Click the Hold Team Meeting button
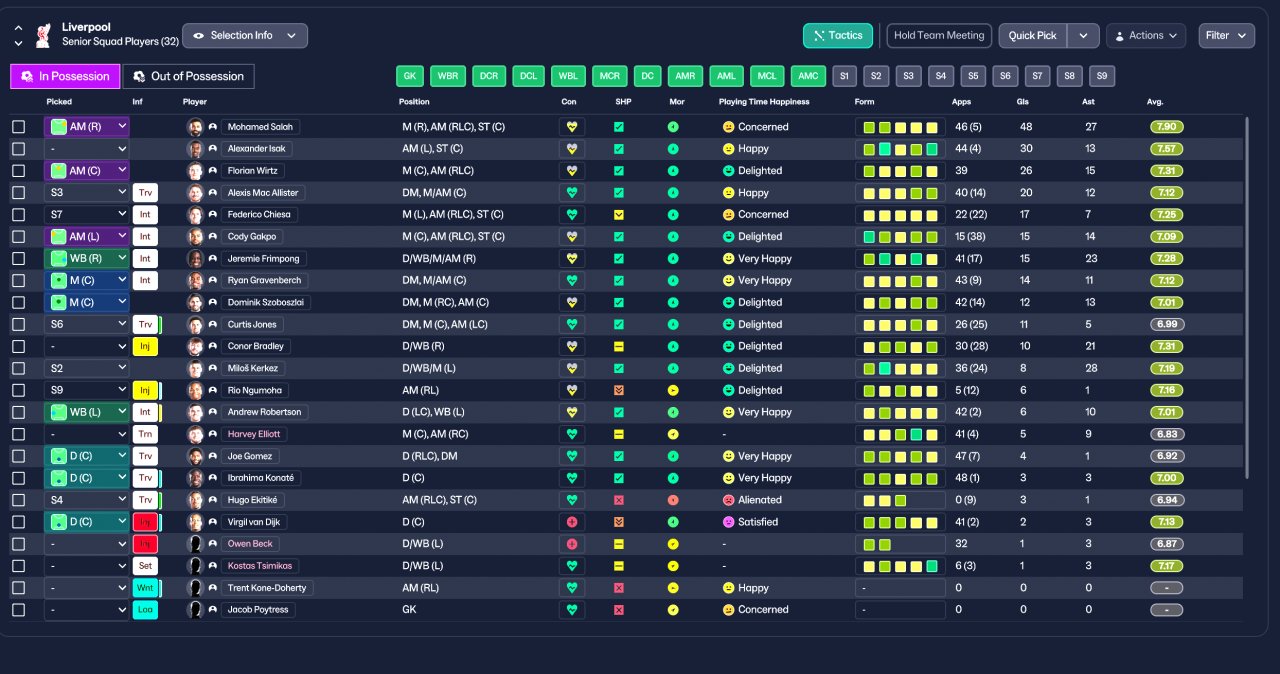Image resolution: width=1280 pixels, height=674 pixels. click(939, 36)
